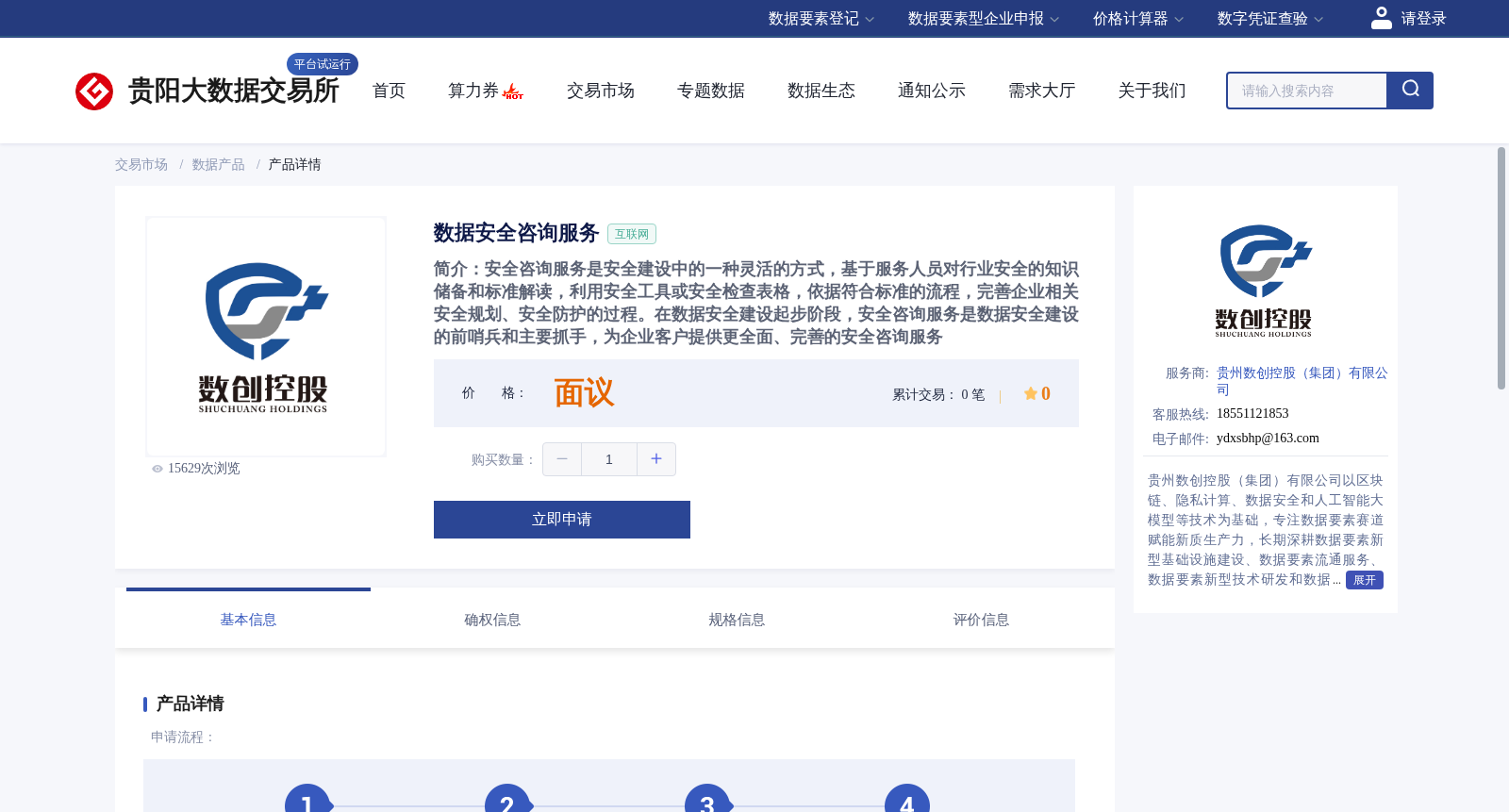The image size is (1509, 812).
Task: Click the 互联网 tag badge
Action: [632, 234]
